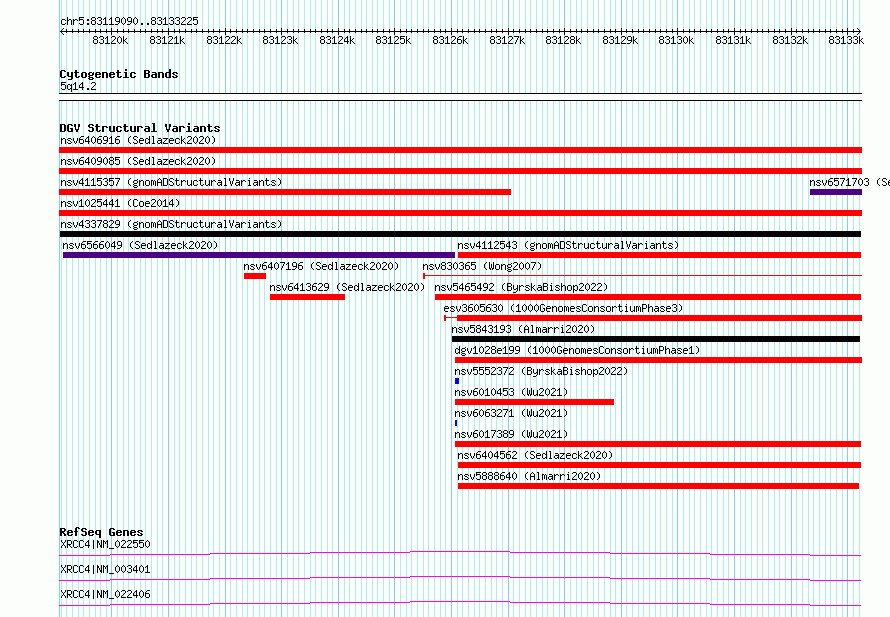The height and width of the screenshot is (617, 890).
Task: Click the small red bar of nsv6407196
Action: tap(255, 276)
